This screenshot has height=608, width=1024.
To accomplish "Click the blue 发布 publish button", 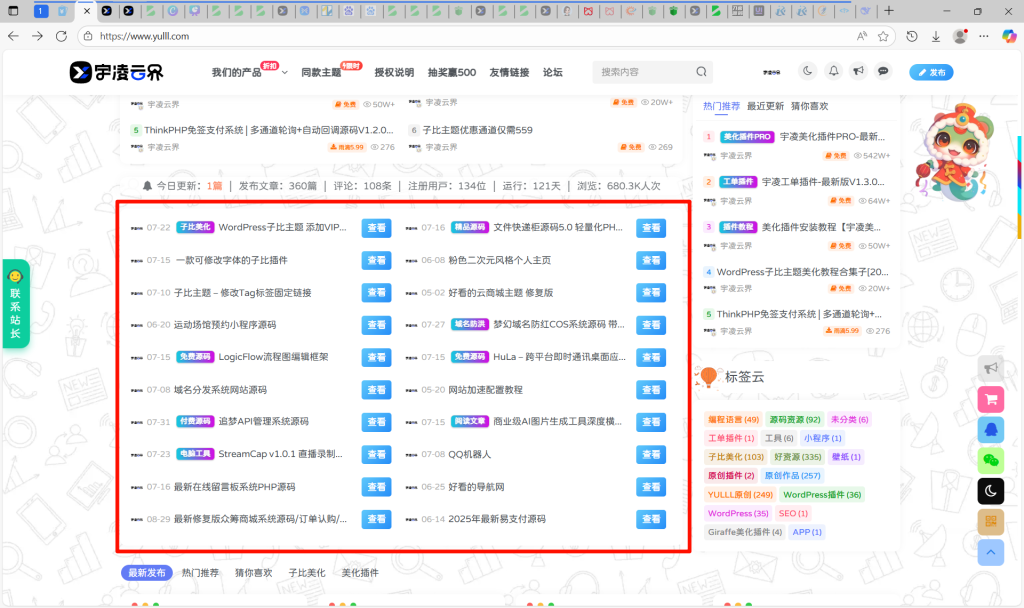I will tap(932, 71).
